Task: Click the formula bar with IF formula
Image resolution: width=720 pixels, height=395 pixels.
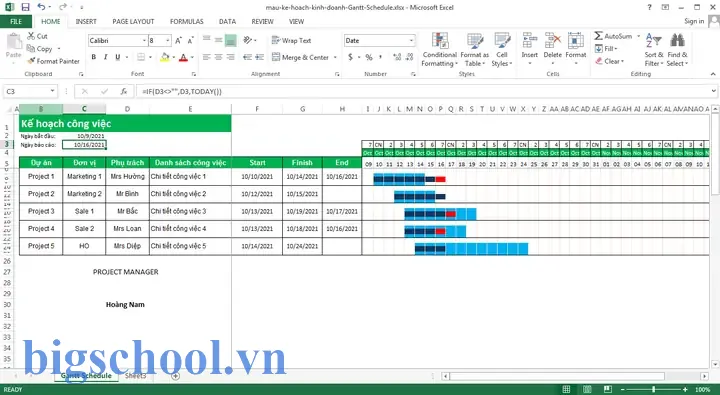Action: (422, 91)
